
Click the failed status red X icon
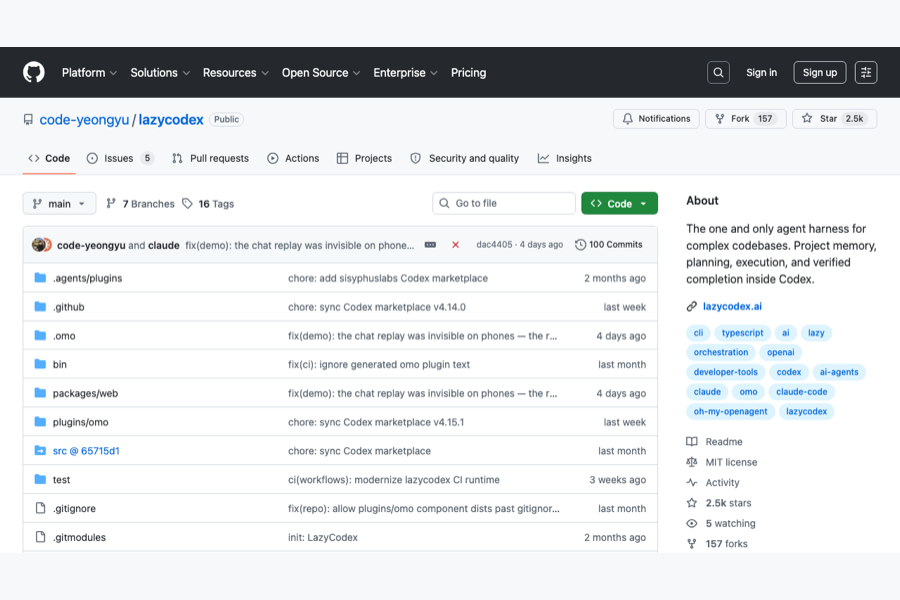[455, 245]
